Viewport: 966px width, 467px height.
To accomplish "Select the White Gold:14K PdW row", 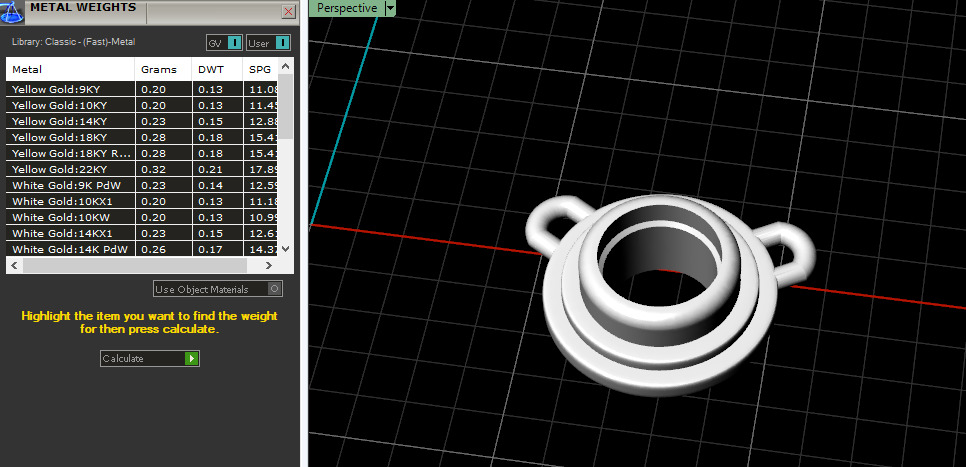I will click(x=142, y=250).
